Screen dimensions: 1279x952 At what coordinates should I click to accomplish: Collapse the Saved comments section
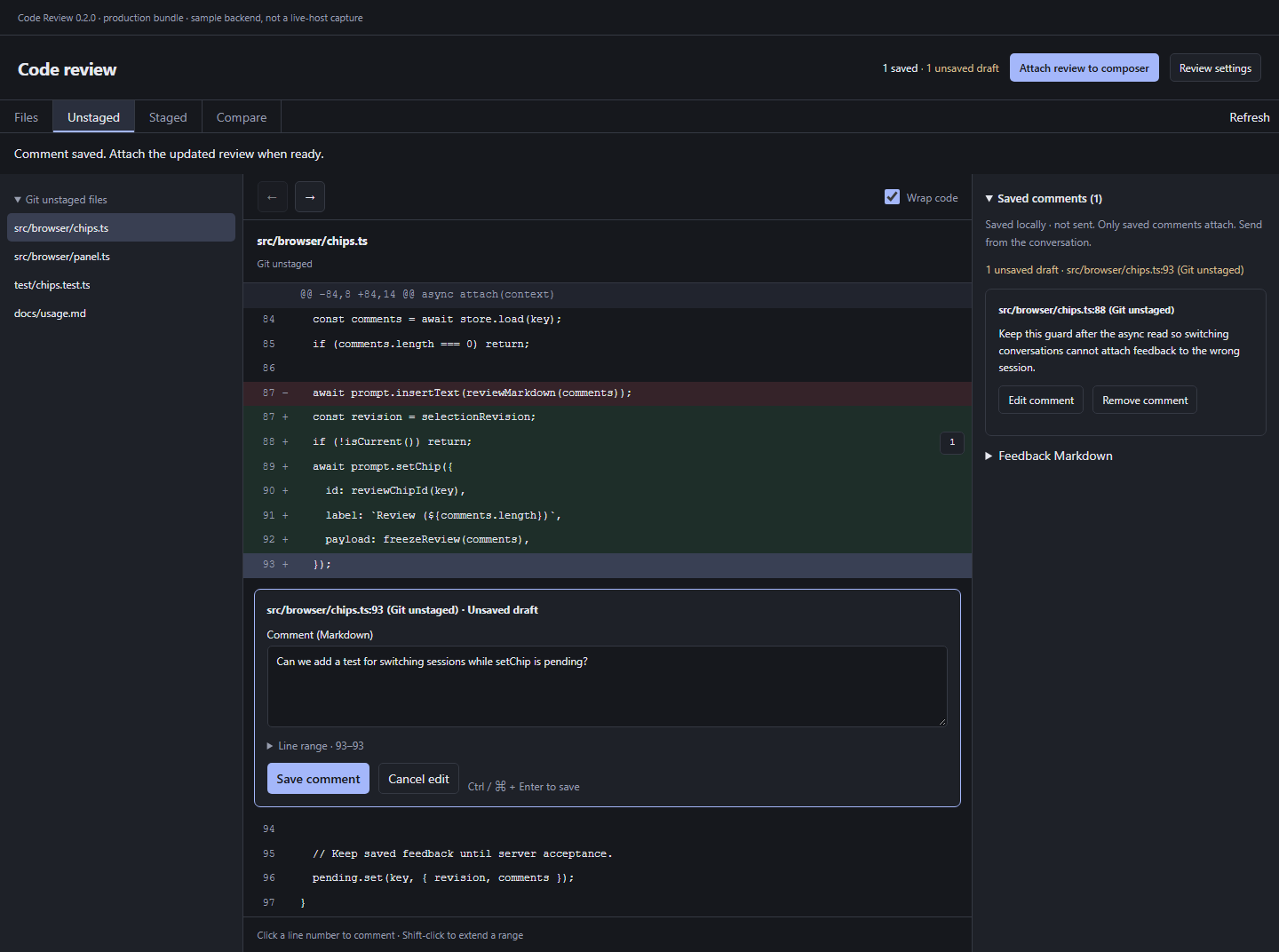tap(1044, 199)
